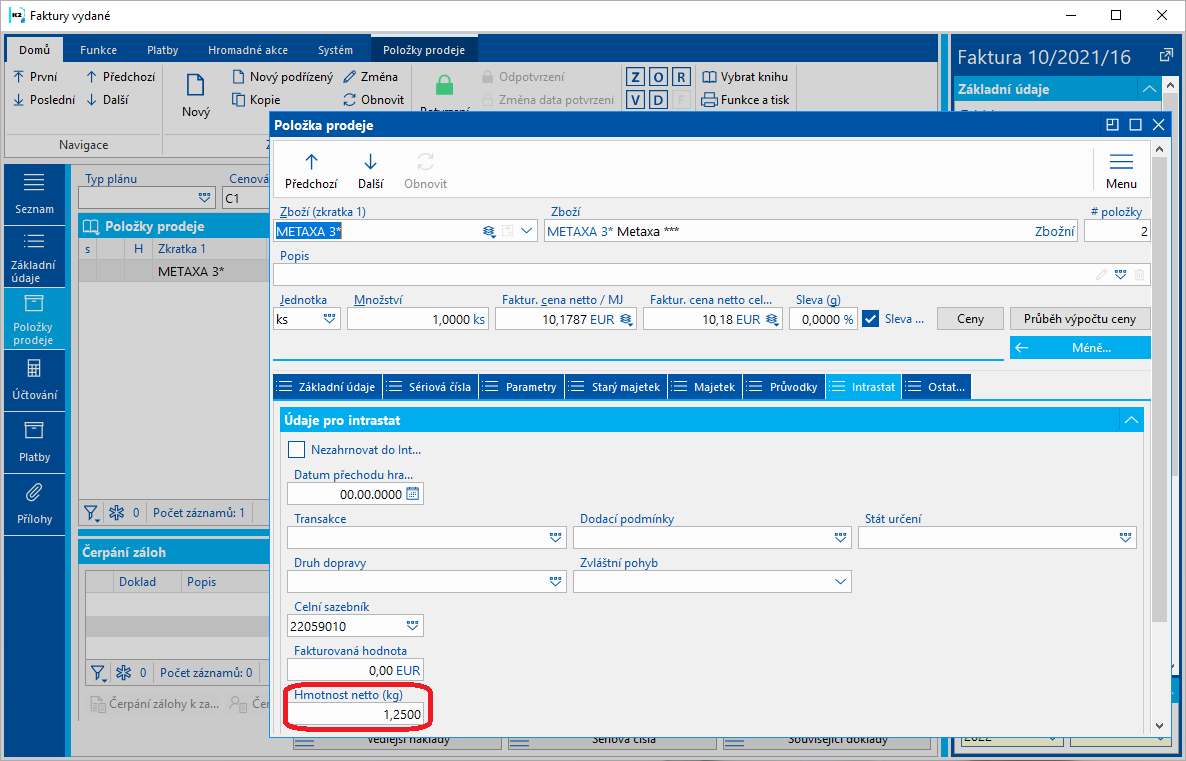Switch to Hromadné akce ribbon tab
Image resolution: width=1186 pixels, height=761 pixels.
[x=248, y=50]
